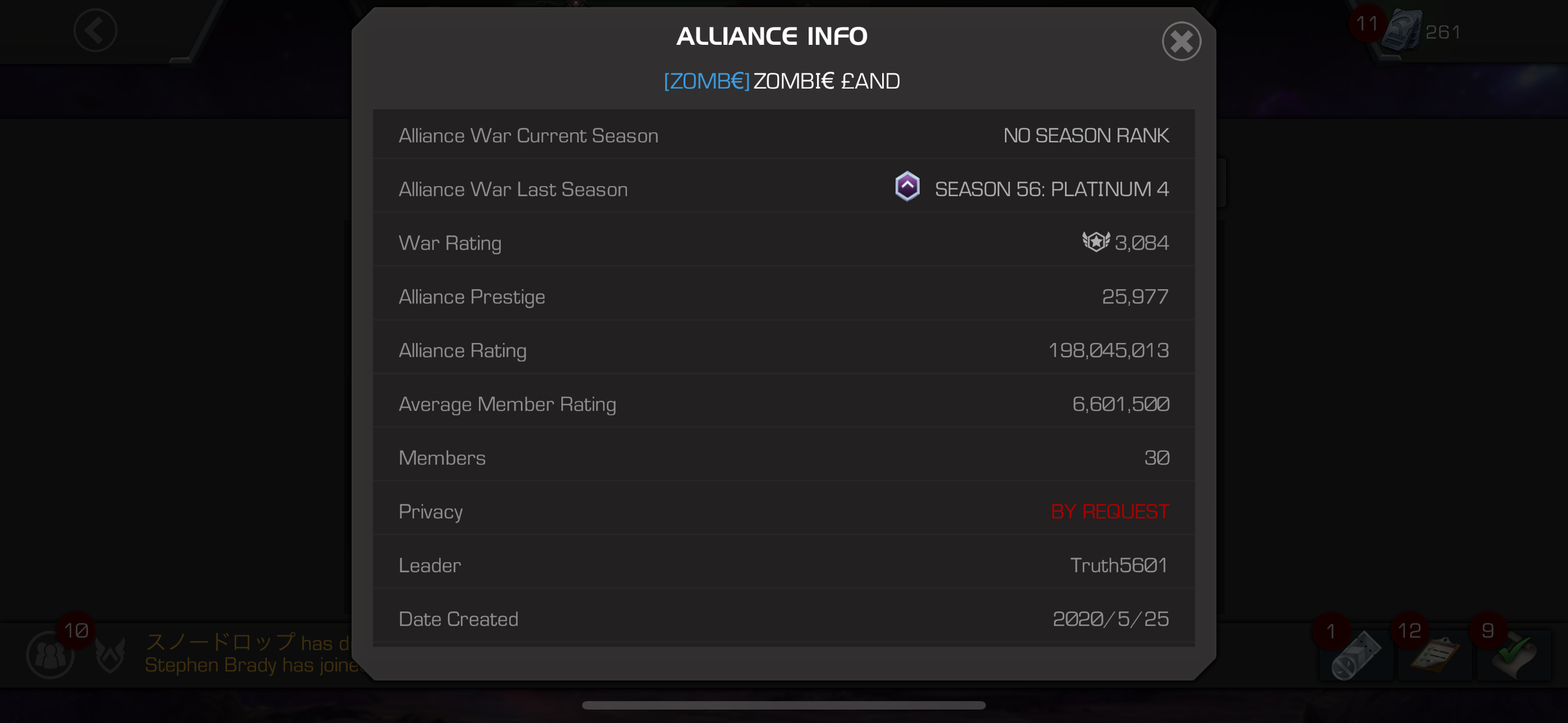Image resolution: width=1568 pixels, height=723 pixels.
Task: Tap the Truth5601 leader name
Action: (1119, 566)
